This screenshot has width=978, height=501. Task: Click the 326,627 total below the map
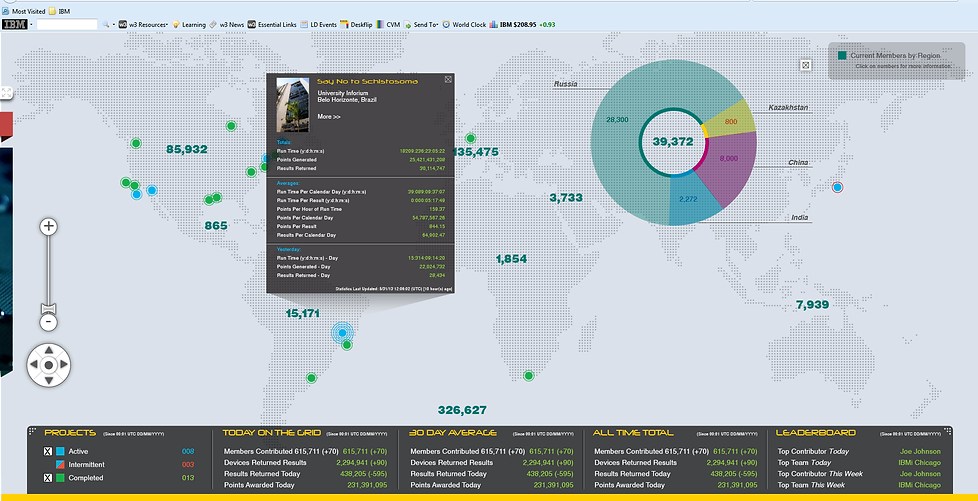(x=462, y=410)
